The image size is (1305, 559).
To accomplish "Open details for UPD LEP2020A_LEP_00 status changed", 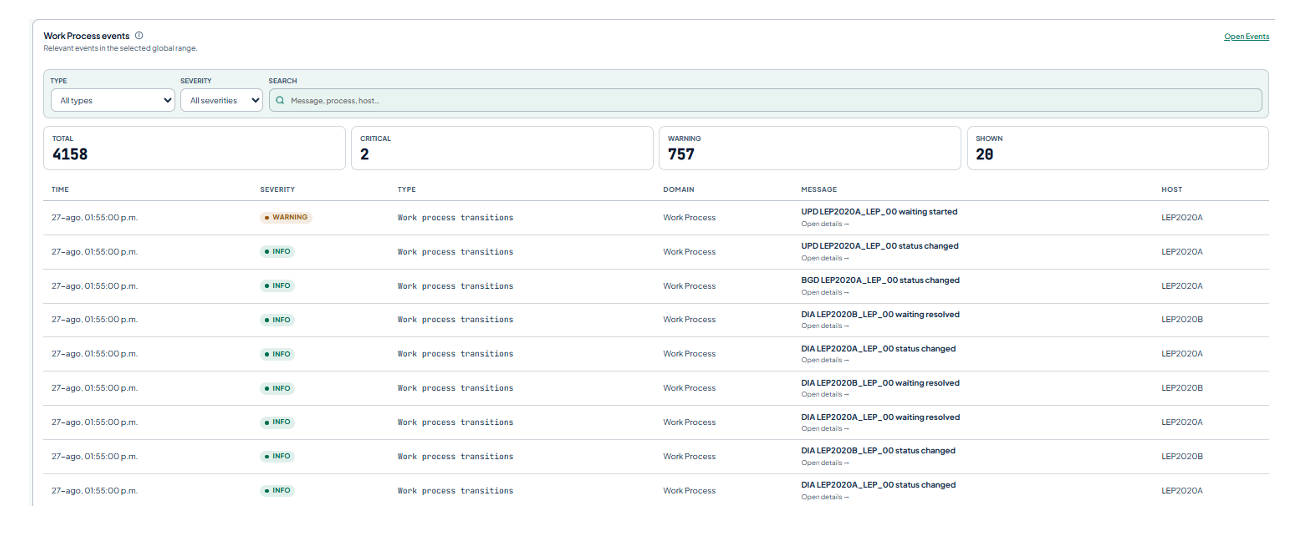I will (825, 258).
